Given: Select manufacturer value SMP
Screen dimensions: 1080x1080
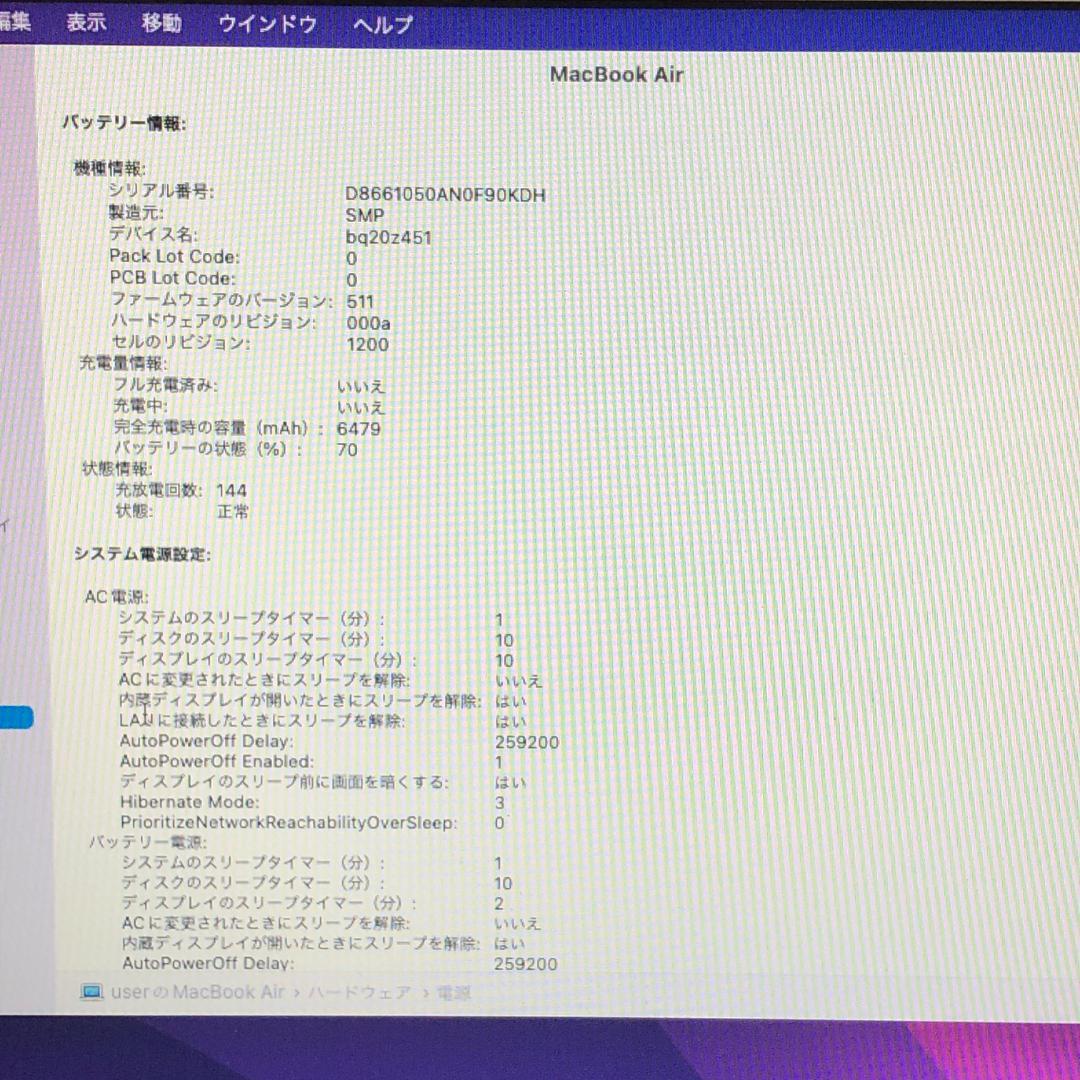Looking at the screenshot, I should (364, 216).
